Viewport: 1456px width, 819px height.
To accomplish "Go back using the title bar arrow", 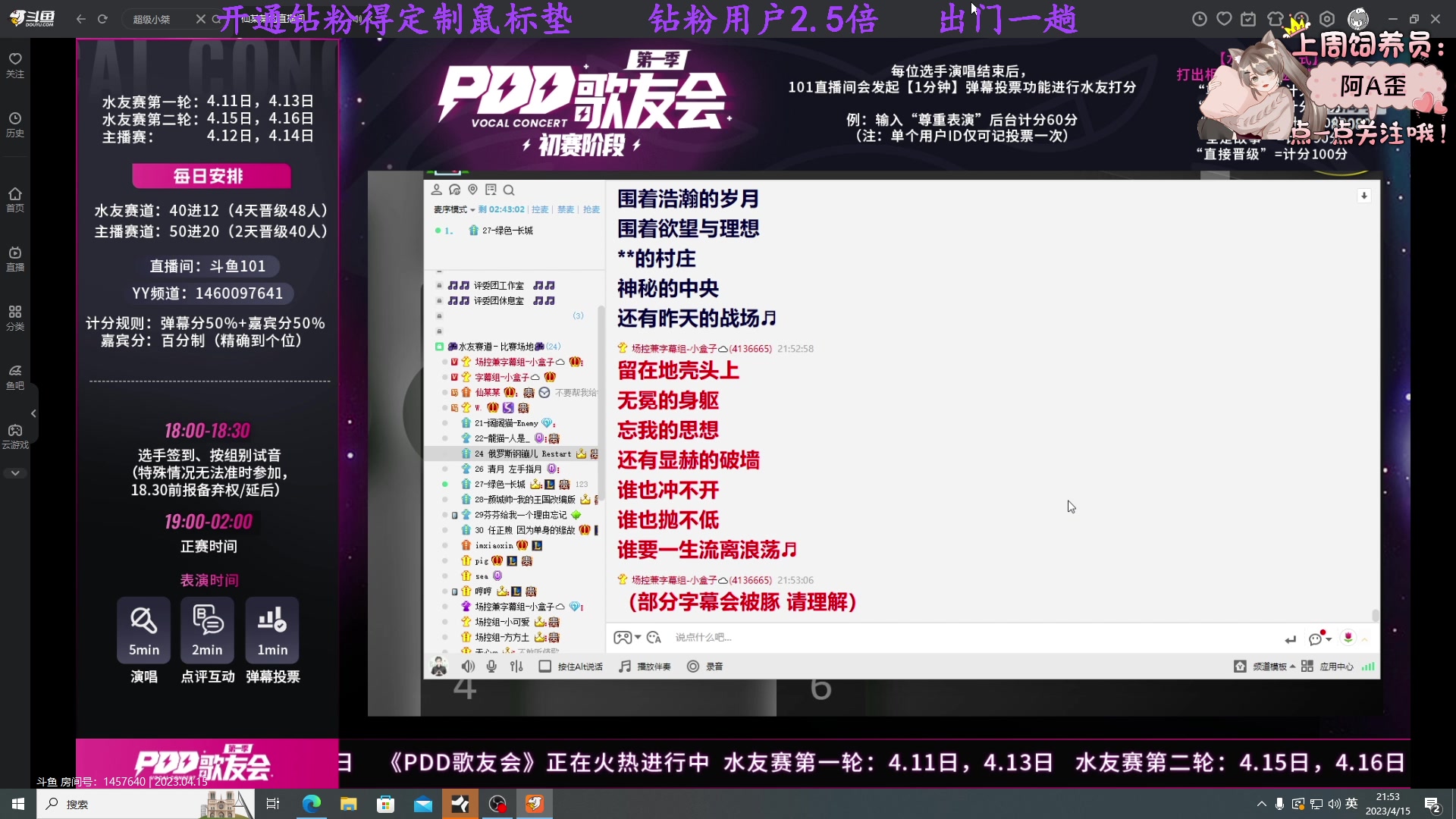I will tap(81, 19).
